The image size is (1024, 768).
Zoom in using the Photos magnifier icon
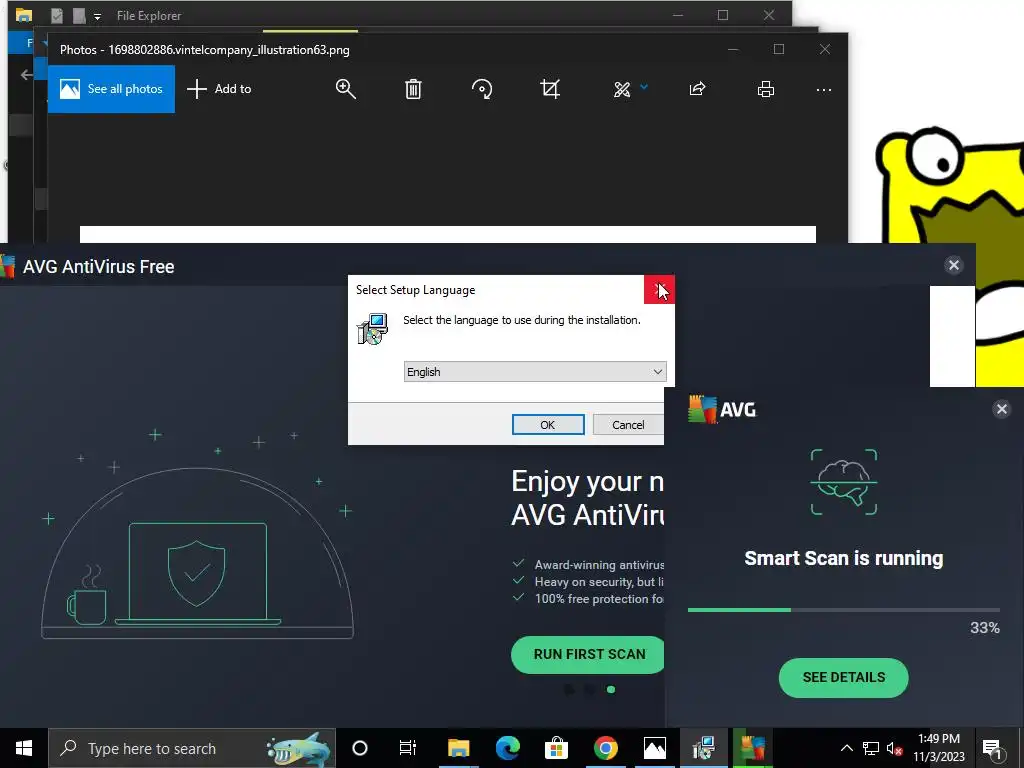click(345, 89)
